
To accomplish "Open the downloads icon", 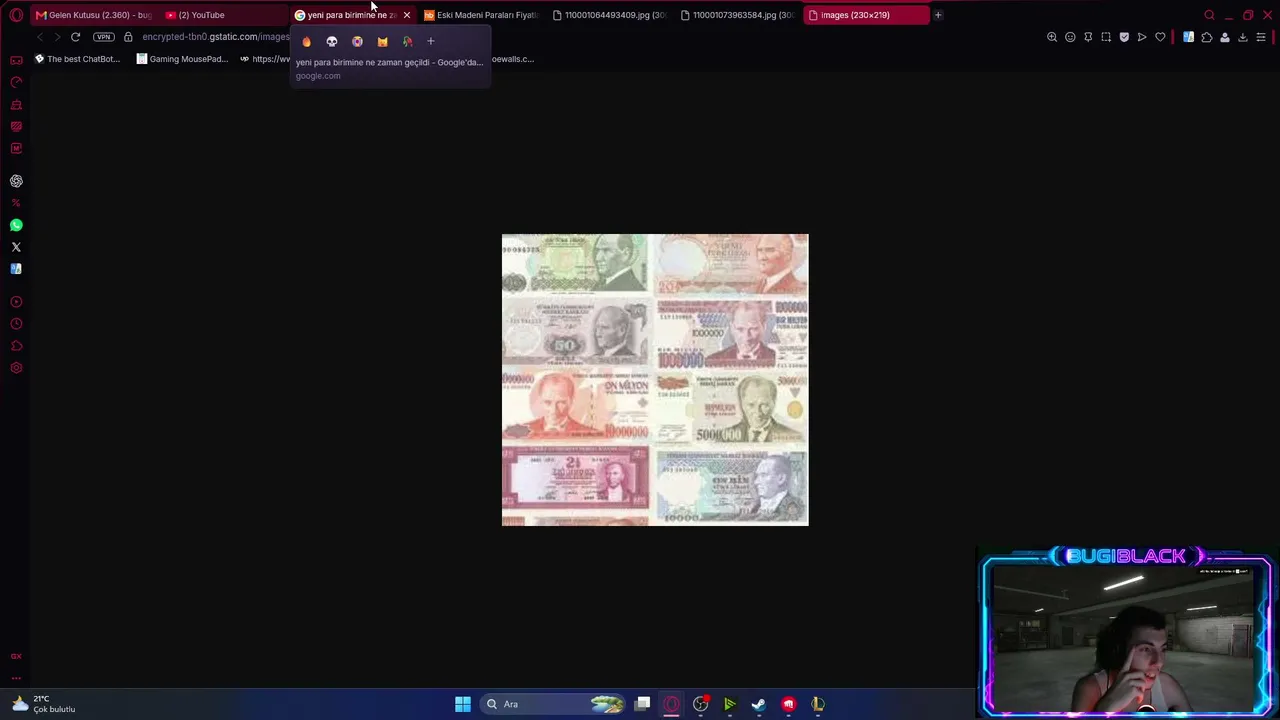I will pyautogui.click(x=1243, y=37).
